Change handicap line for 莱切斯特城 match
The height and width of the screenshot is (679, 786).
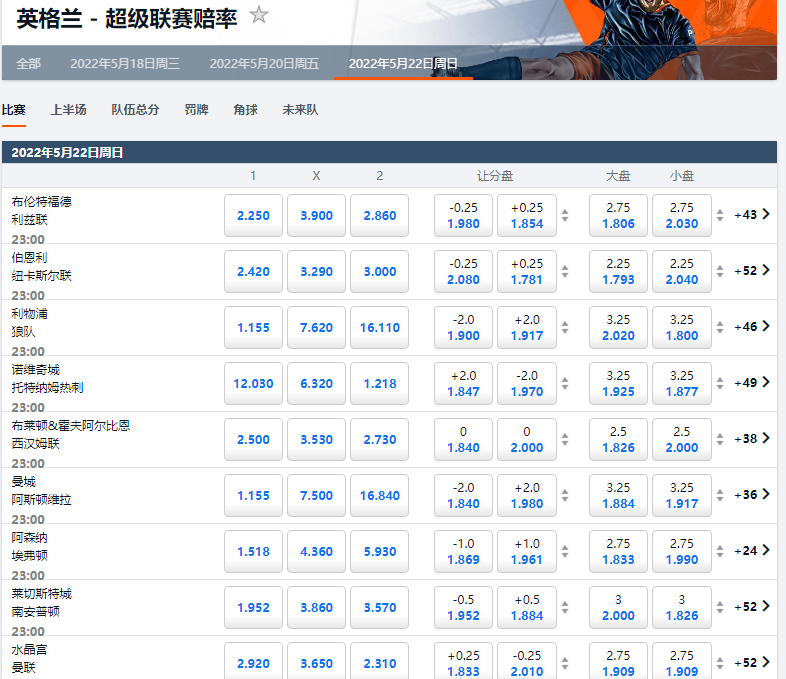pyautogui.click(x=565, y=608)
